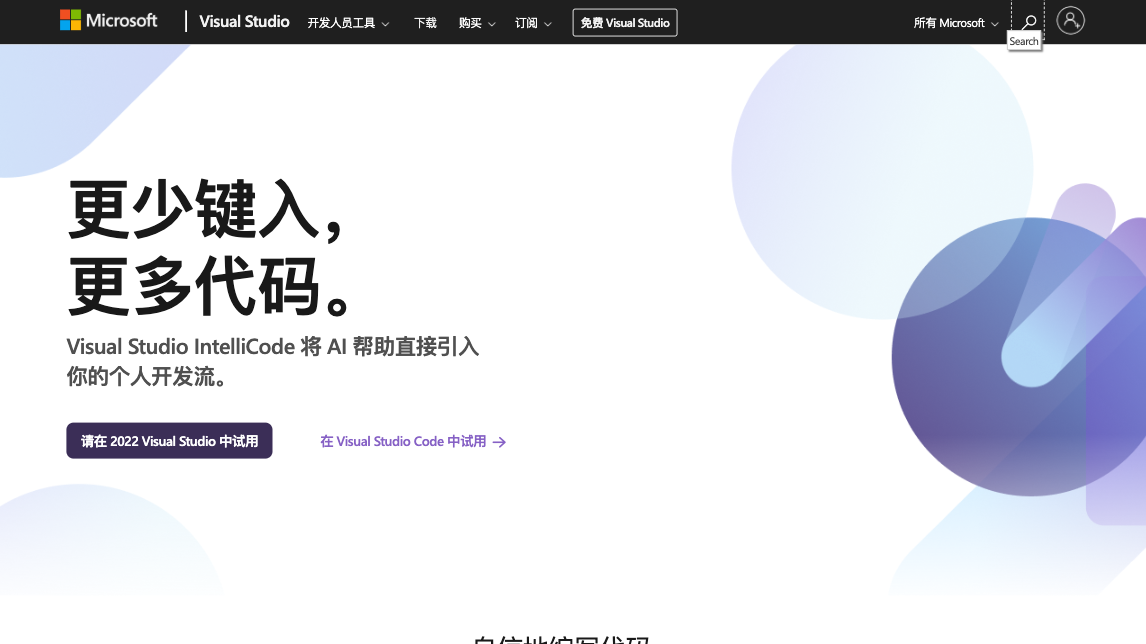Follow the 在 Visual Studio Code 中试用 link
1146x644 pixels.
pyautogui.click(x=403, y=442)
